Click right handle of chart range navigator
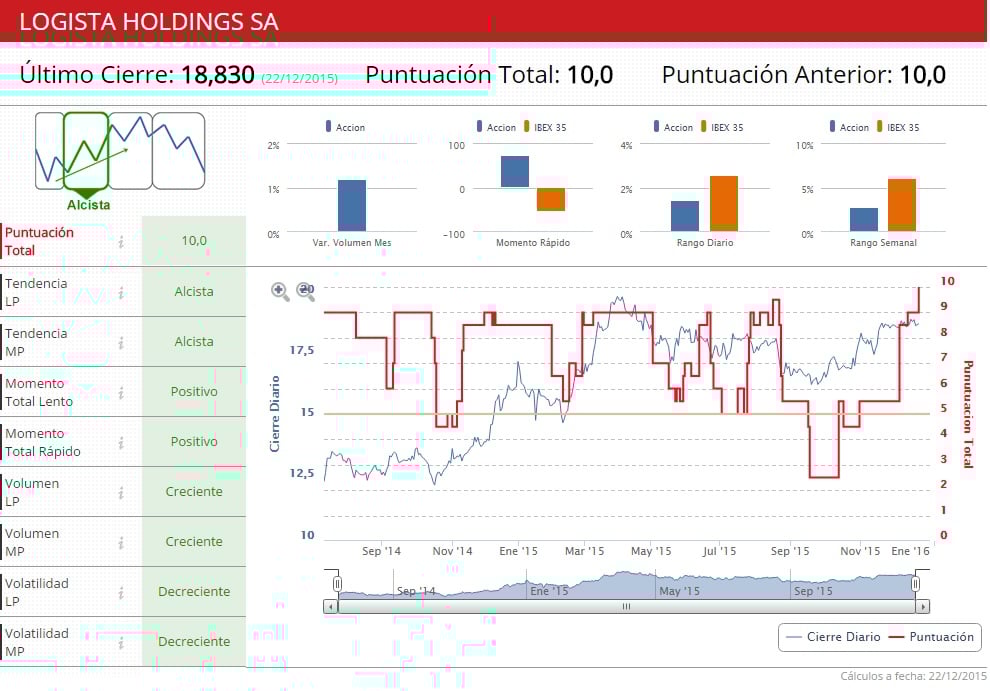This screenshot has height=691, width=990. click(915, 584)
